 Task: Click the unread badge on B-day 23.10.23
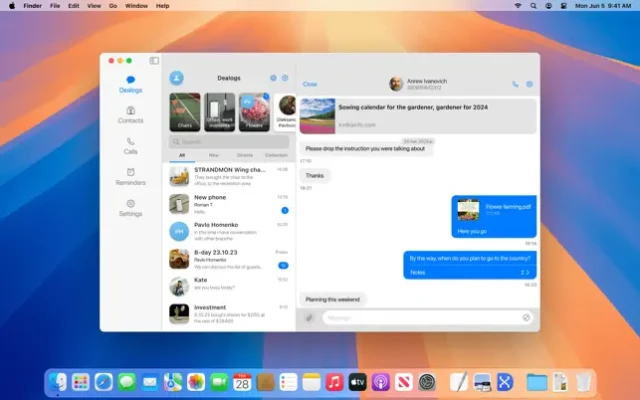coord(283,266)
